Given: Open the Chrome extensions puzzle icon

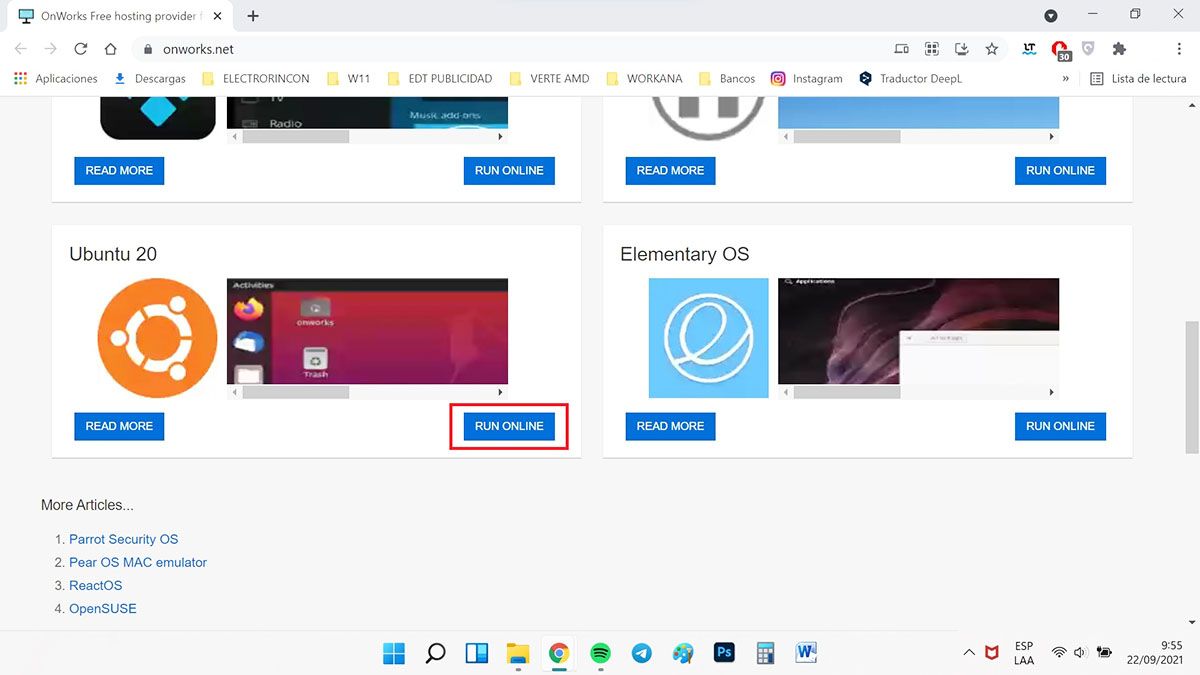Looking at the screenshot, I should 1119,49.
